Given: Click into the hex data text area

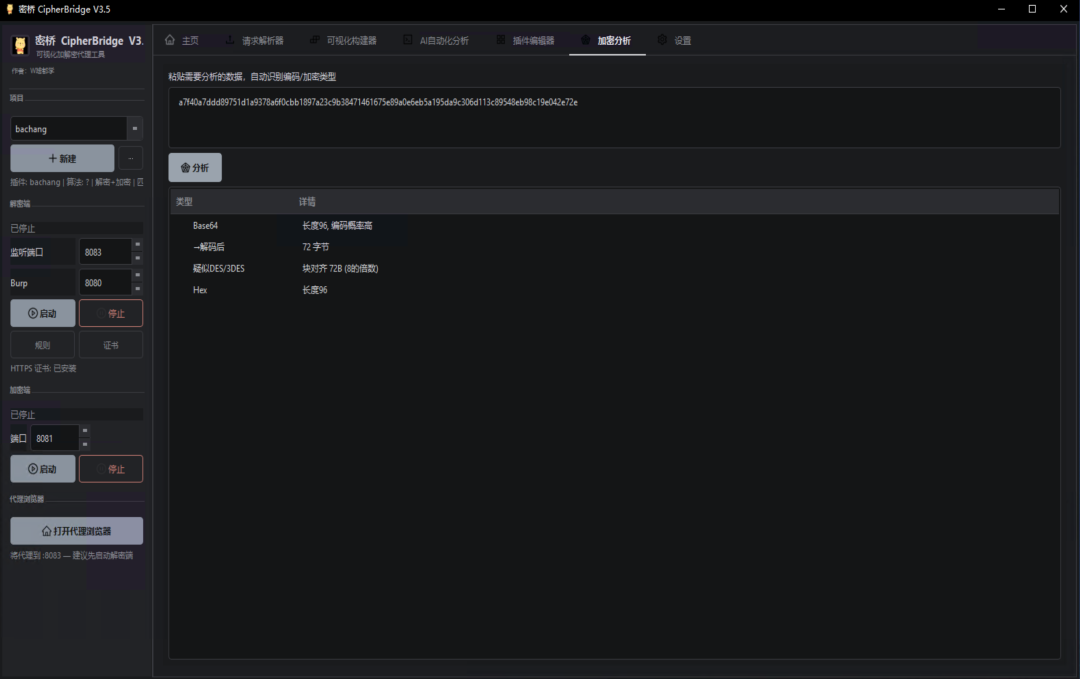Looking at the screenshot, I should [x=614, y=117].
